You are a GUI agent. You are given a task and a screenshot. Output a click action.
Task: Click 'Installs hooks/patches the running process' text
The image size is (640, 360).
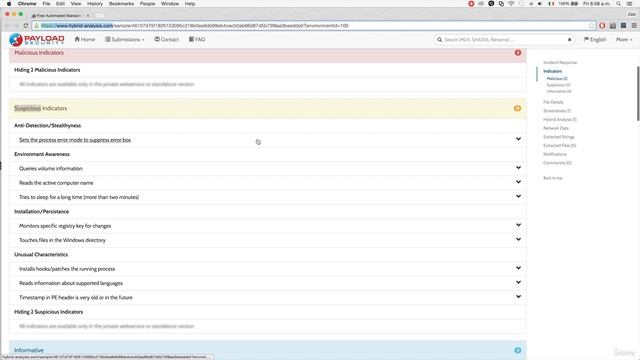[x=67, y=269]
